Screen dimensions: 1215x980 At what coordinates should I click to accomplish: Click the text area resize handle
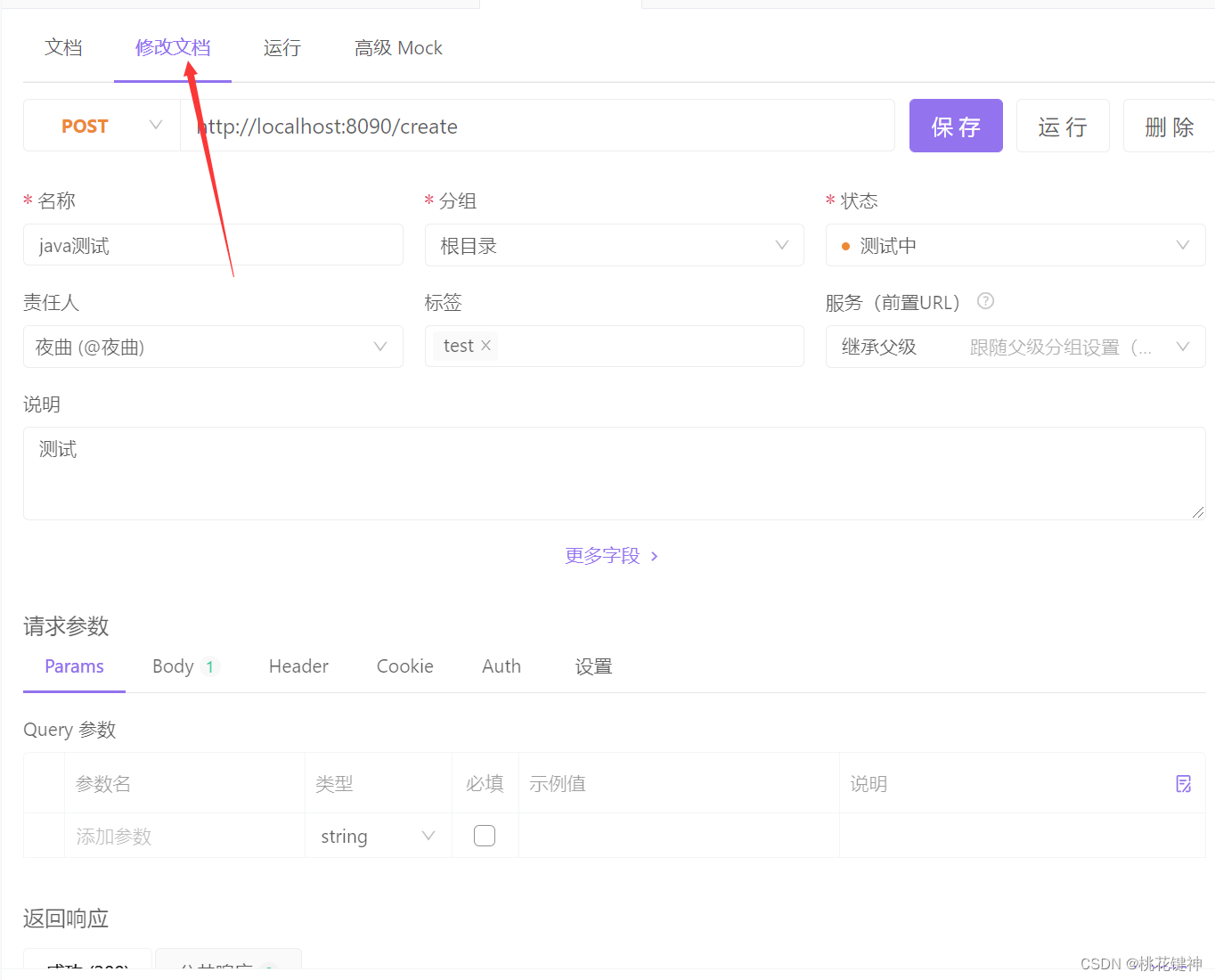[x=1198, y=512]
